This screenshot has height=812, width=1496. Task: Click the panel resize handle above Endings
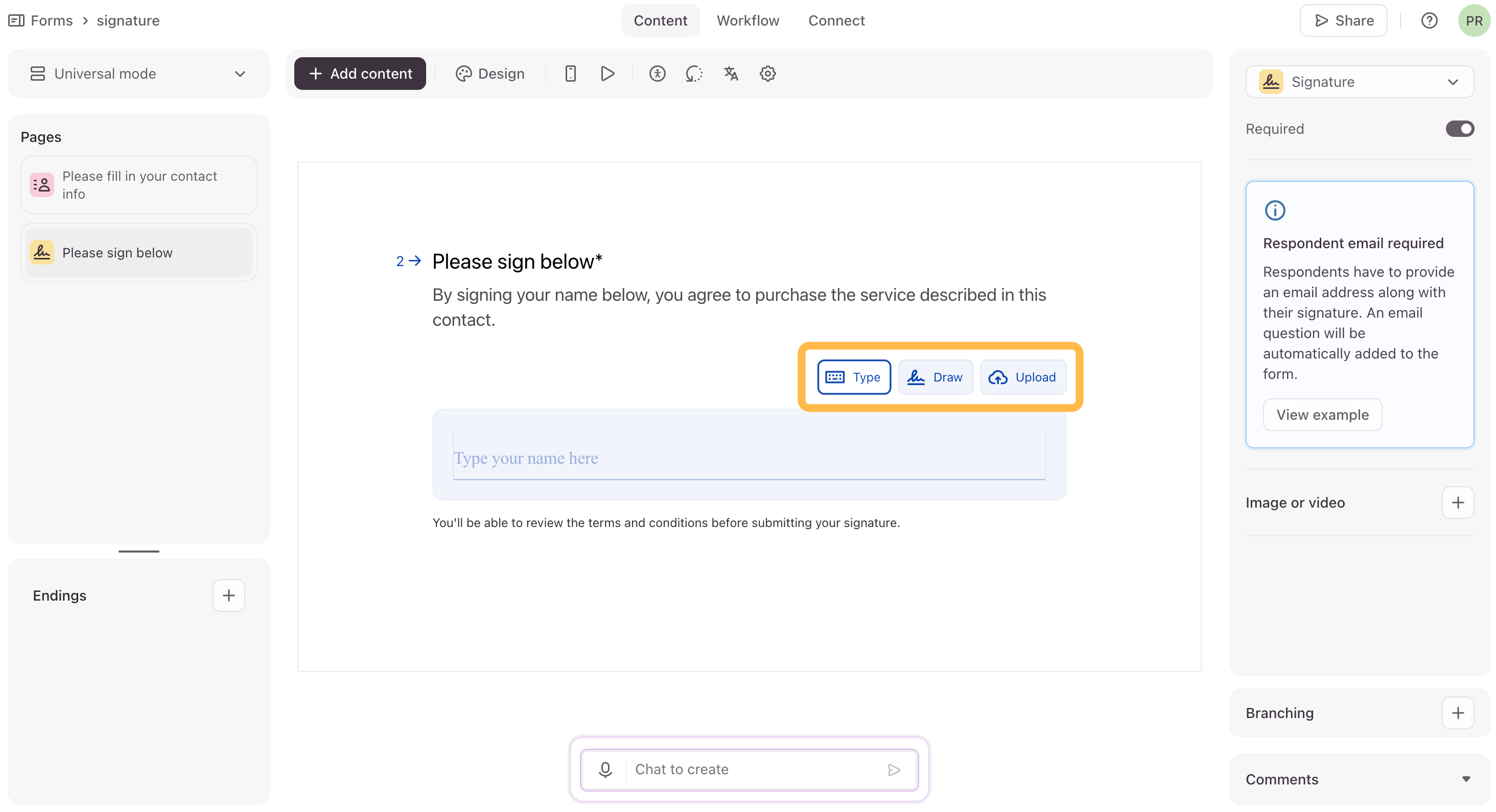139,551
